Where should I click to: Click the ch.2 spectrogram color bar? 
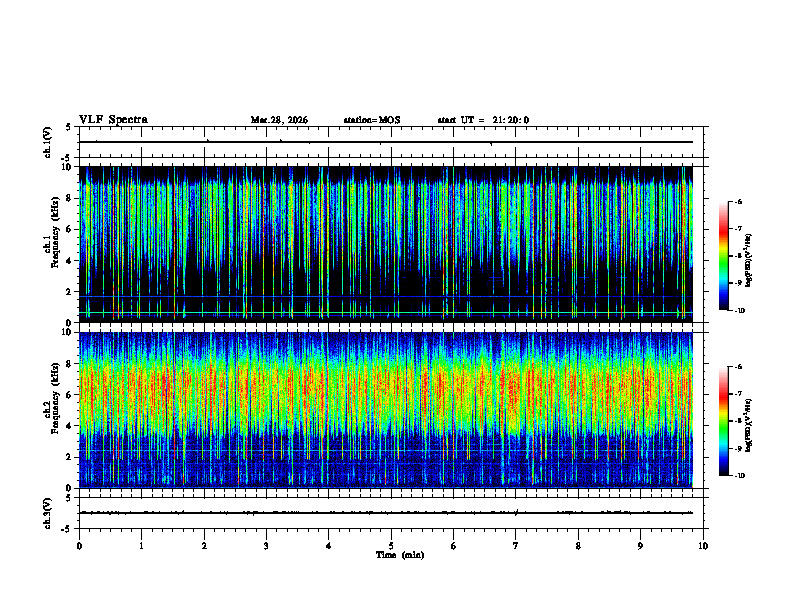pos(723,421)
